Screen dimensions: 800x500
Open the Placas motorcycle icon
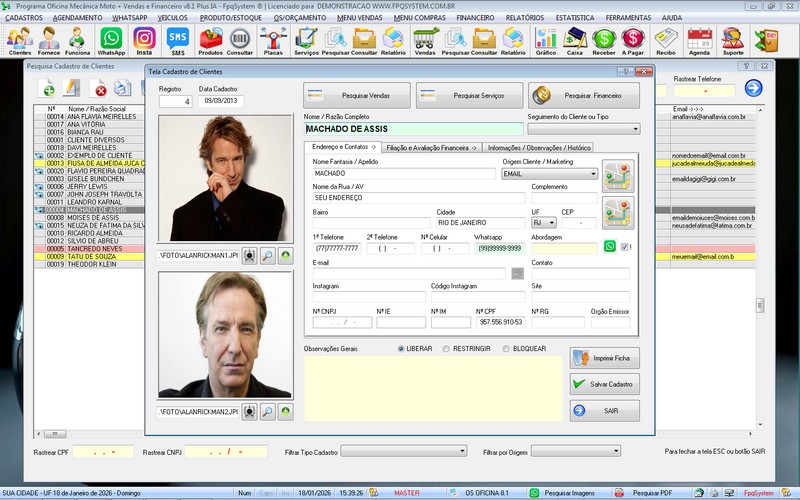pyautogui.click(x=272, y=40)
